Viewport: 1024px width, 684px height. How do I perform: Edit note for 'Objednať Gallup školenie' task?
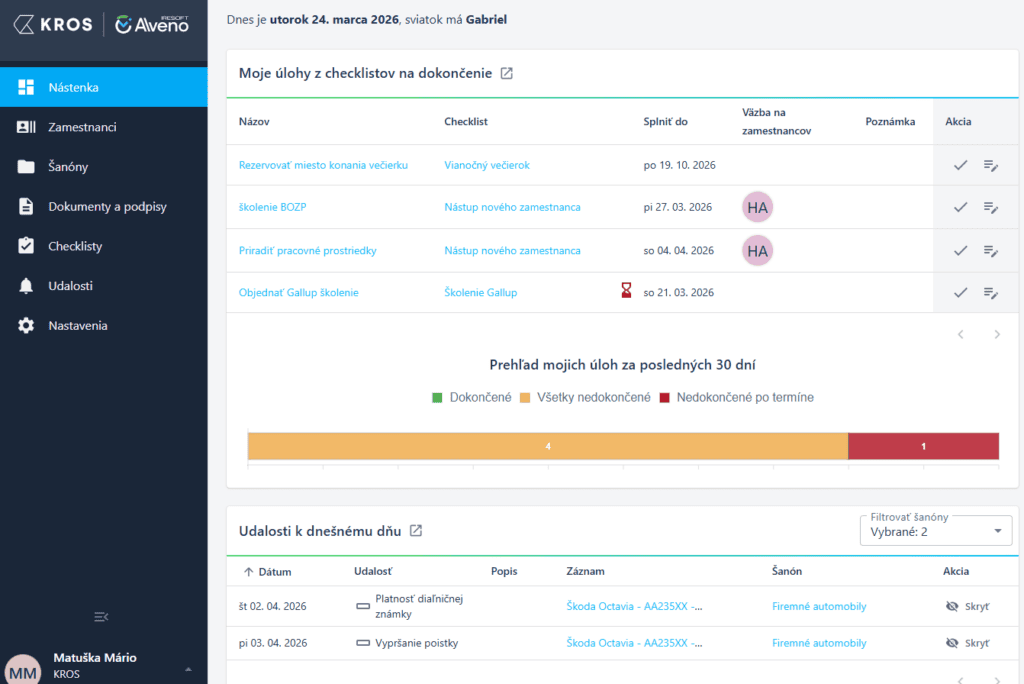tap(991, 293)
